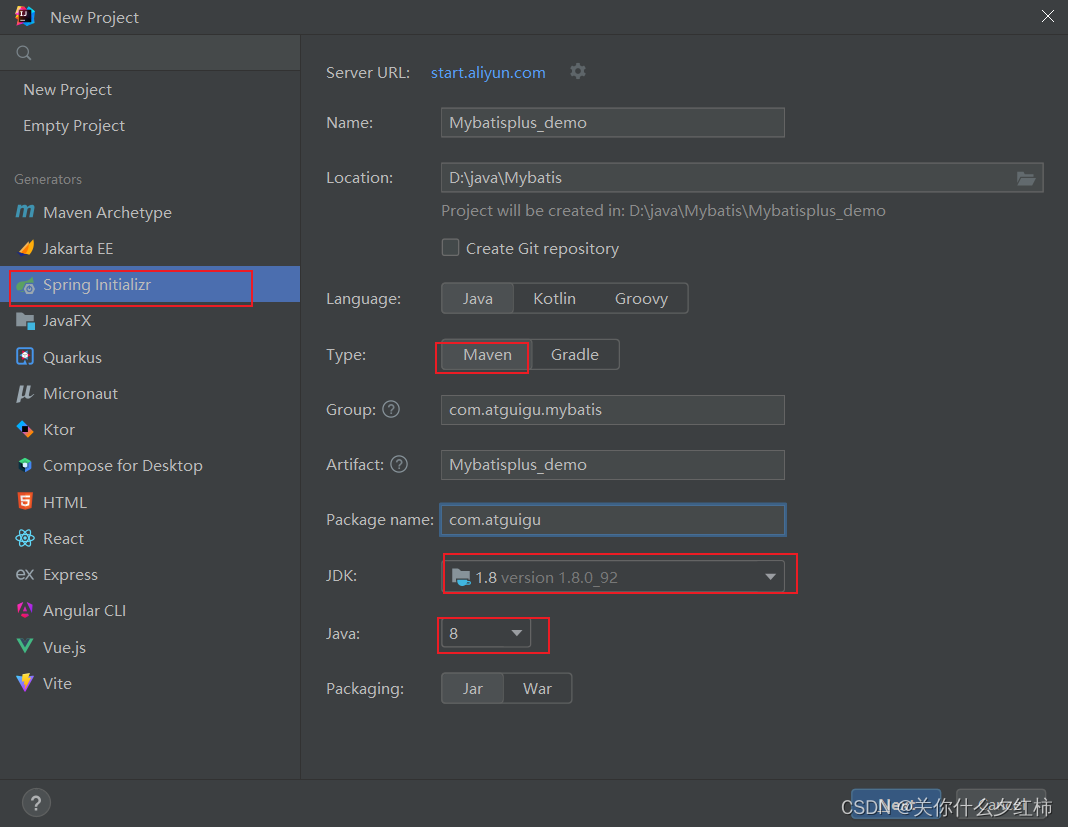Select Quarkus generator entry
1068x827 pixels.
pos(150,357)
